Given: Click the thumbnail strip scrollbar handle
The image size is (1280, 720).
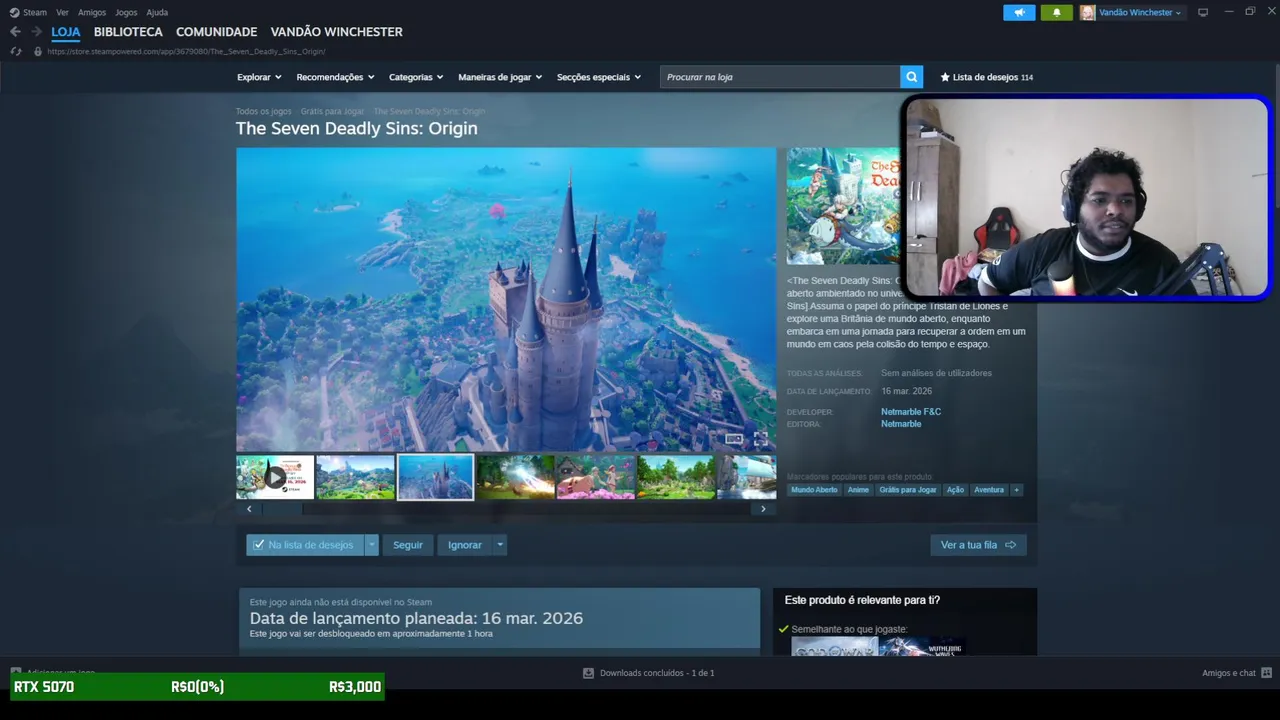Looking at the screenshot, I should [281, 509].
